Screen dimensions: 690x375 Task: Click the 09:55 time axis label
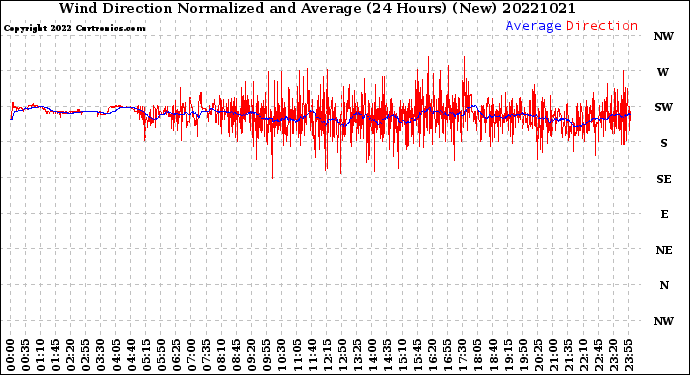coord(267,355)
